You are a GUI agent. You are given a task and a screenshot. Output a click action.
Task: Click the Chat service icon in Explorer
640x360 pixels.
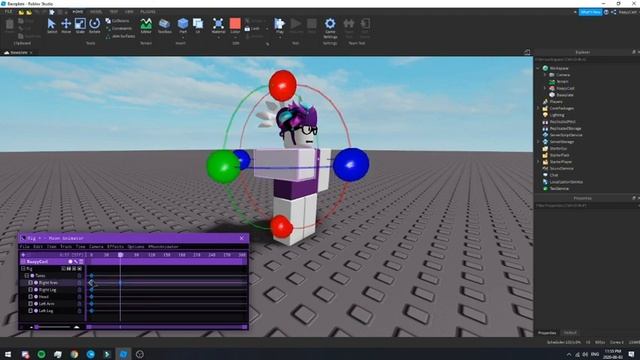coord(545,175)
